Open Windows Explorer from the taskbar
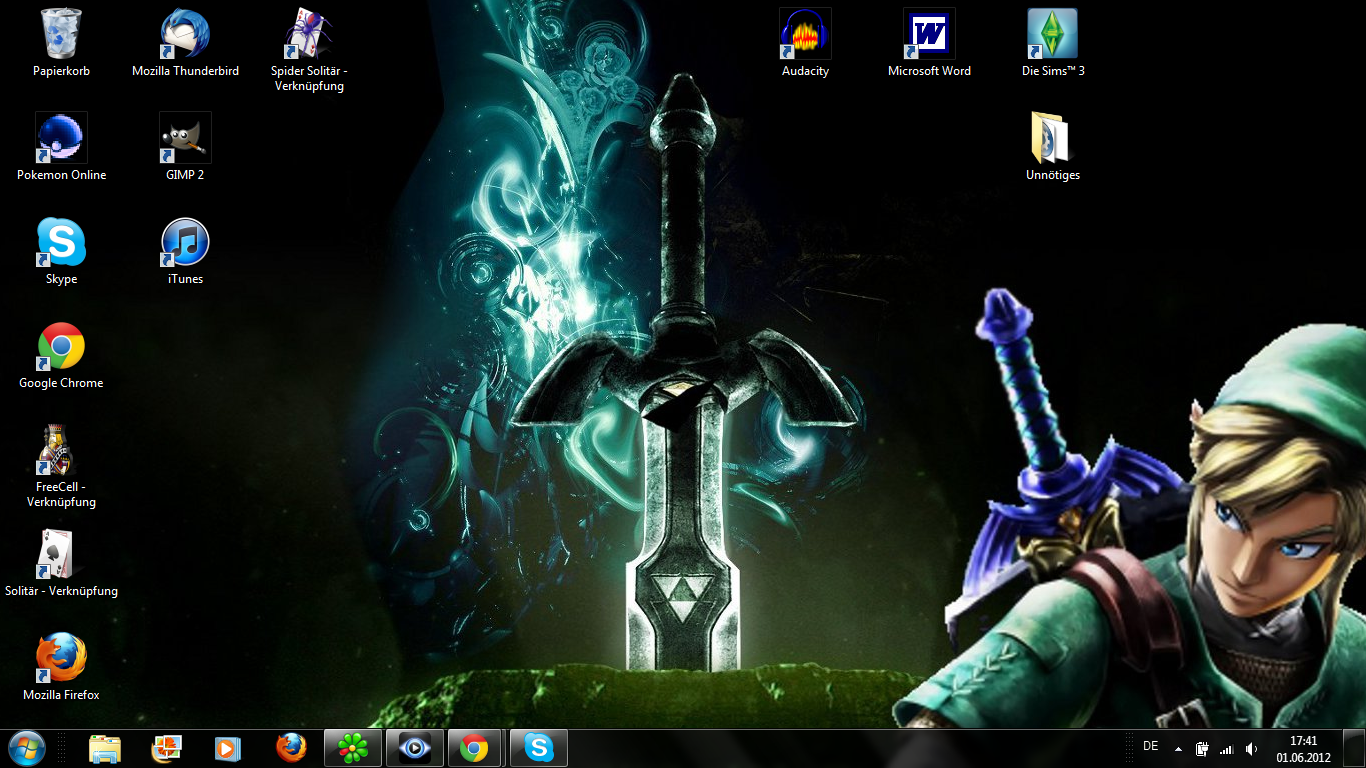Viewport: 1366px width, 768px height. coord(105,748)
